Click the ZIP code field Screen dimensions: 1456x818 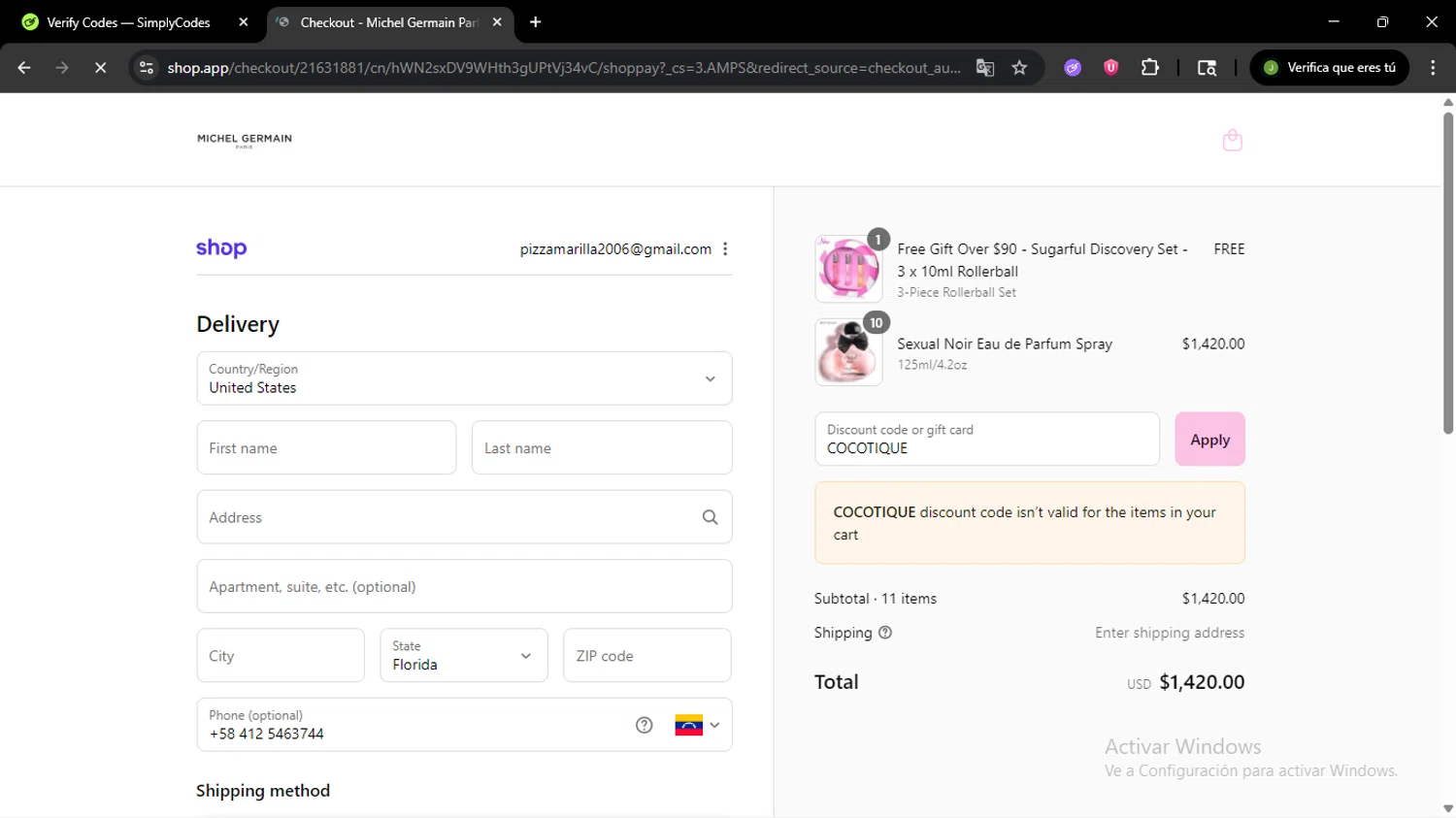pyautogui.click(x=647, y=656)
